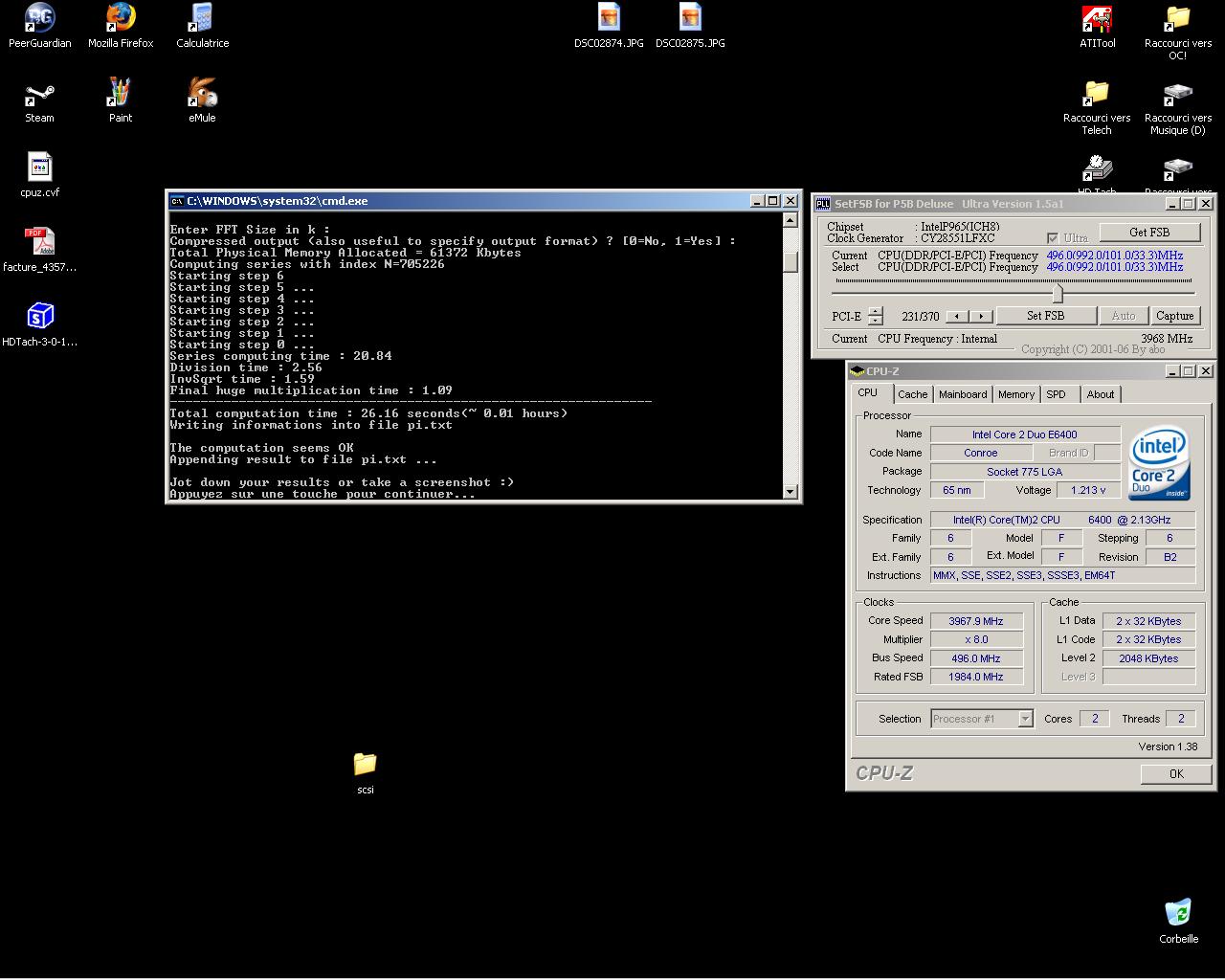
Task: Click the SetFSB frequency slider handle
Action: pyautogui.click(x=1058, y=293)
